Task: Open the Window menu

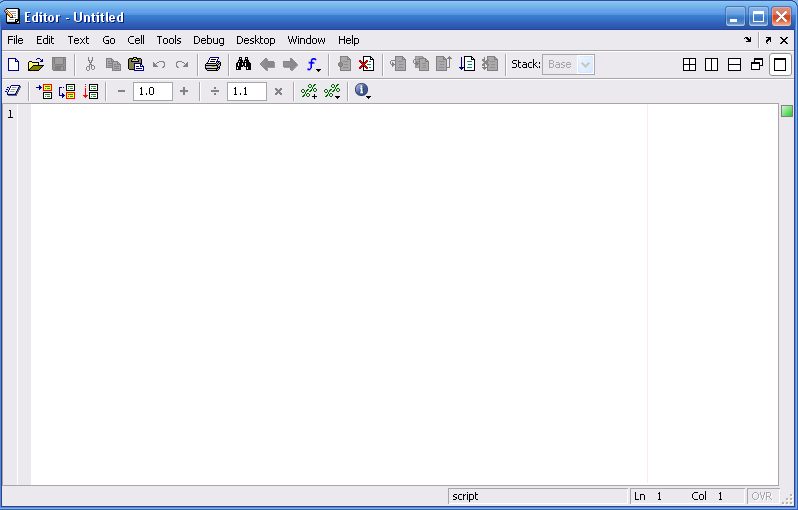Action: (306, 40)
